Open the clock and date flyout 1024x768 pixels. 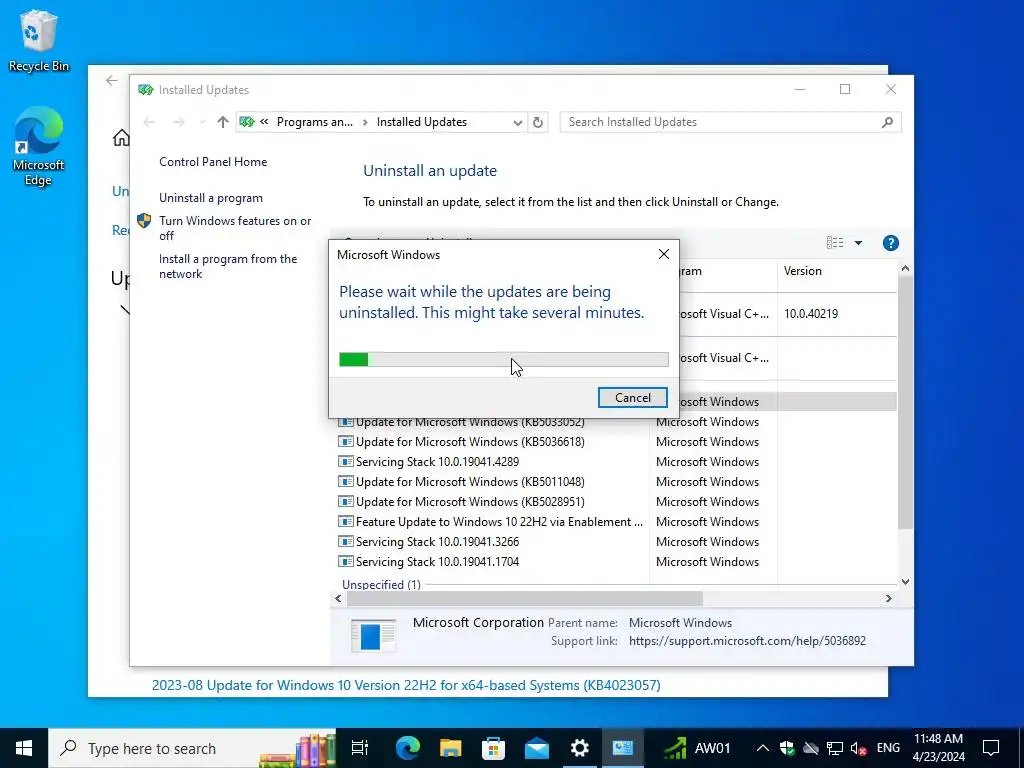(938, 748)
